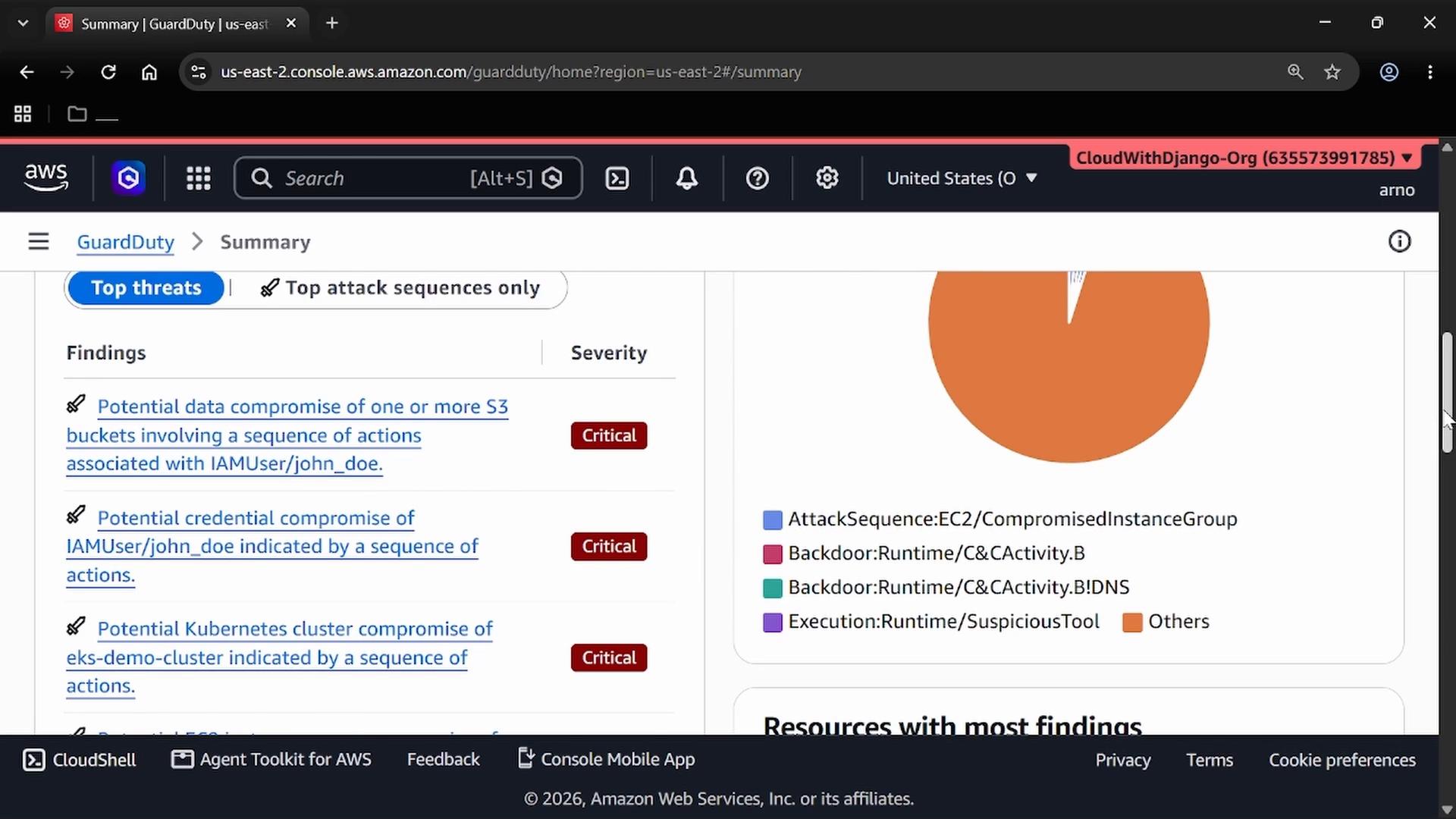Click the orange Others legend swatch
The height and width of the screenshot is (819, 1456).
point(1132,623)
